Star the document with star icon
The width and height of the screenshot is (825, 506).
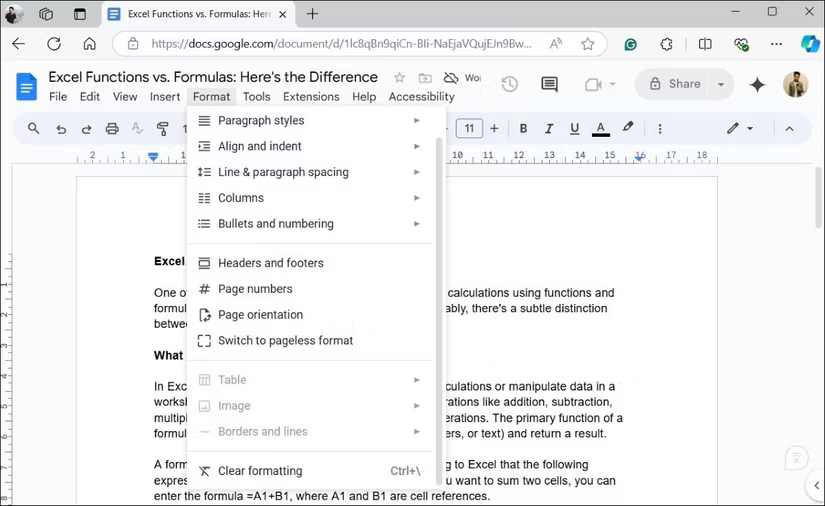coord(399,78)
